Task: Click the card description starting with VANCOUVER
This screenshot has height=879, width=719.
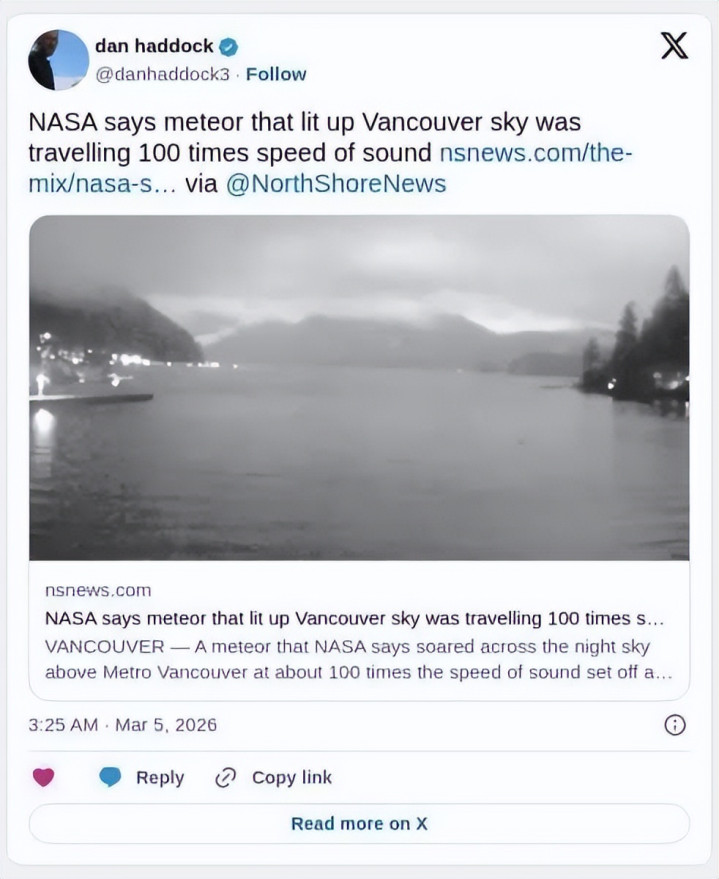Action: (x=358, y=659)
